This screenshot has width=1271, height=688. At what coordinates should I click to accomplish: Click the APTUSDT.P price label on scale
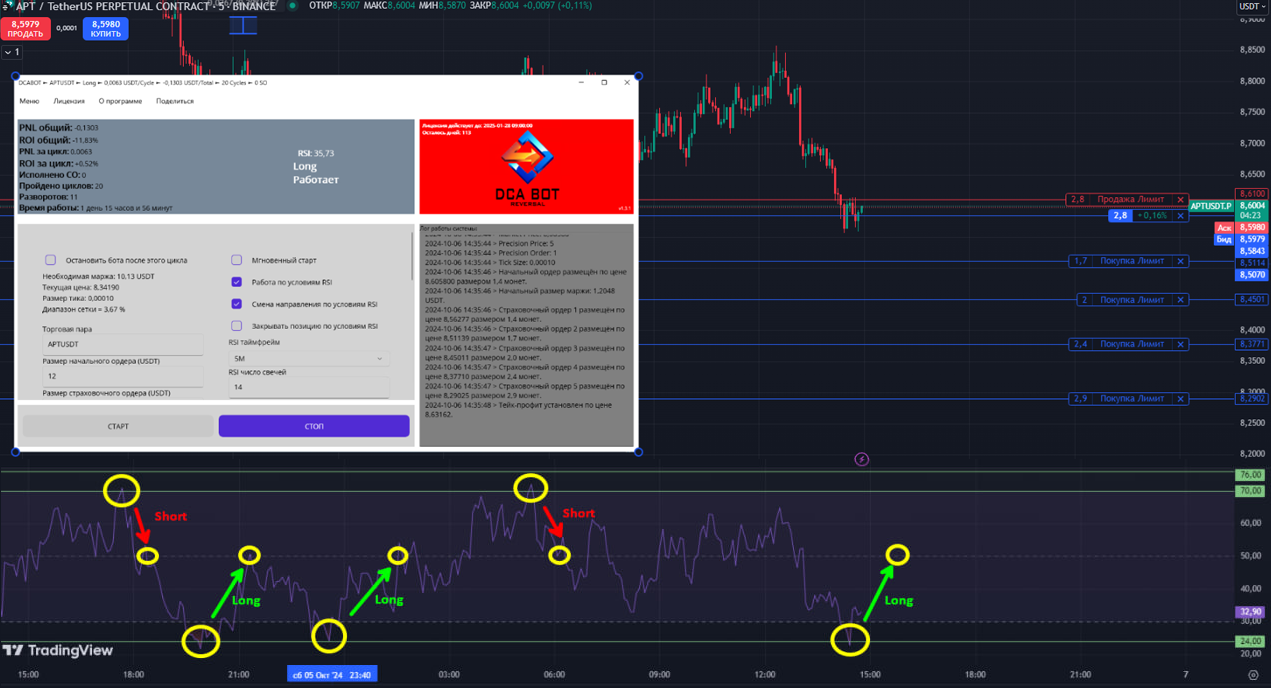1211,206
